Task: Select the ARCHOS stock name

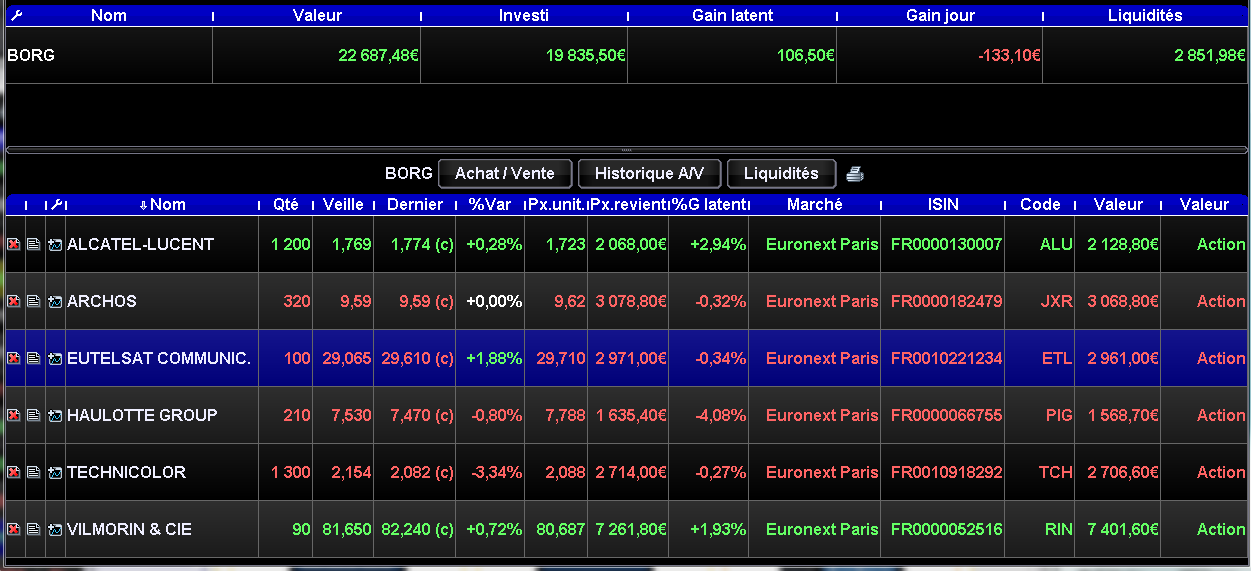Action: [x=102, y=301]
